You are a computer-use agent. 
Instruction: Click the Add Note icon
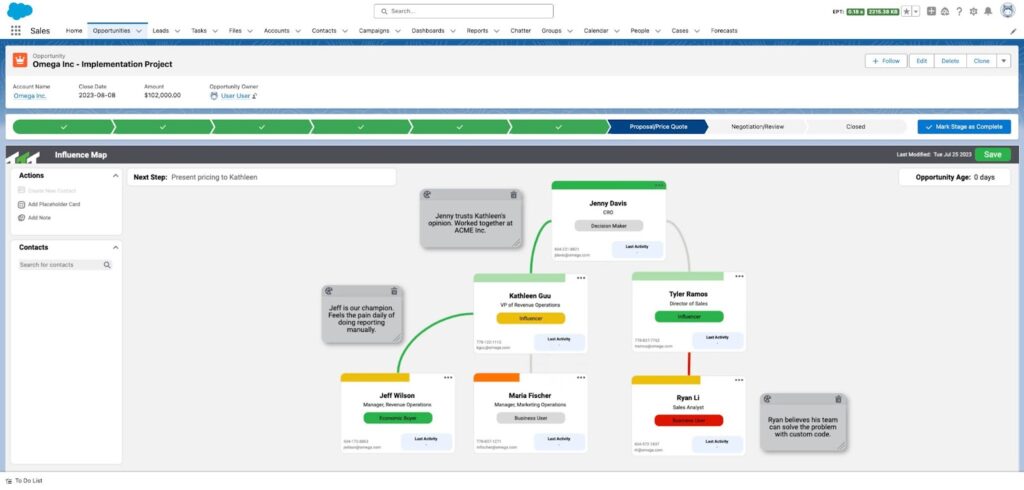tap(22, 218)
